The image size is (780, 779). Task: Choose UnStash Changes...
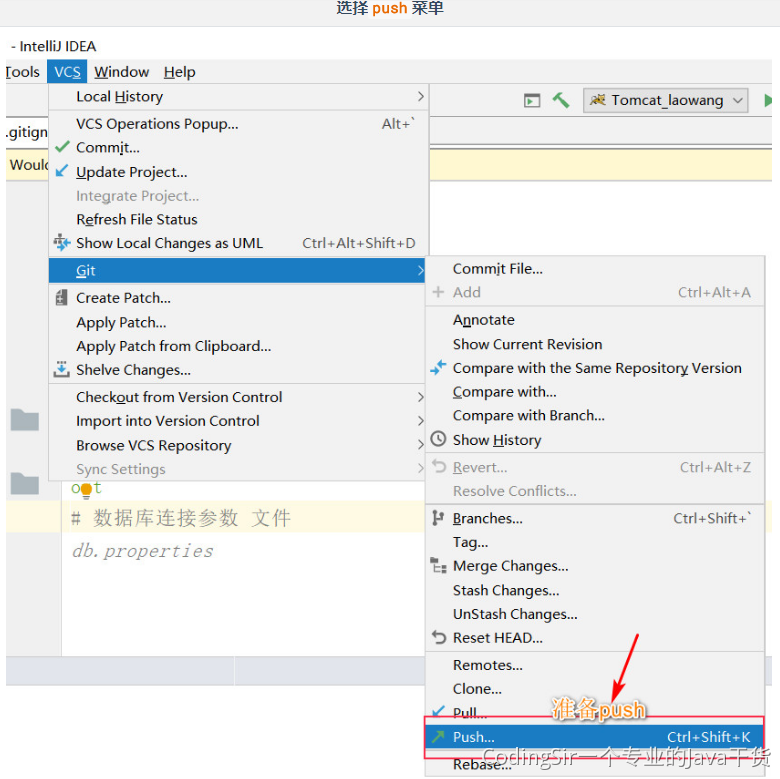coord(595,614)
